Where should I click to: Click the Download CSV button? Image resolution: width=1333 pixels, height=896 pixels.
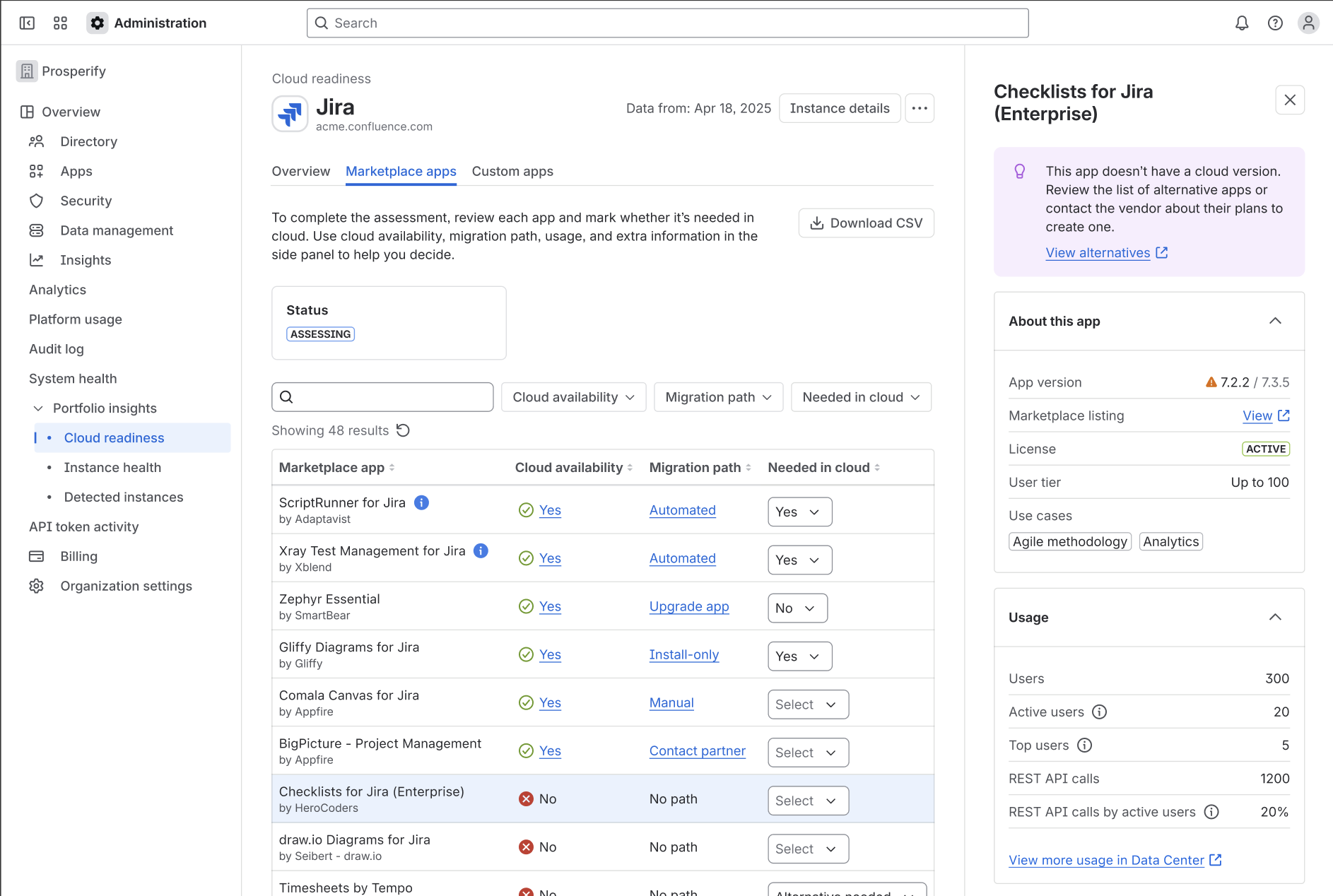coord(866,223)
